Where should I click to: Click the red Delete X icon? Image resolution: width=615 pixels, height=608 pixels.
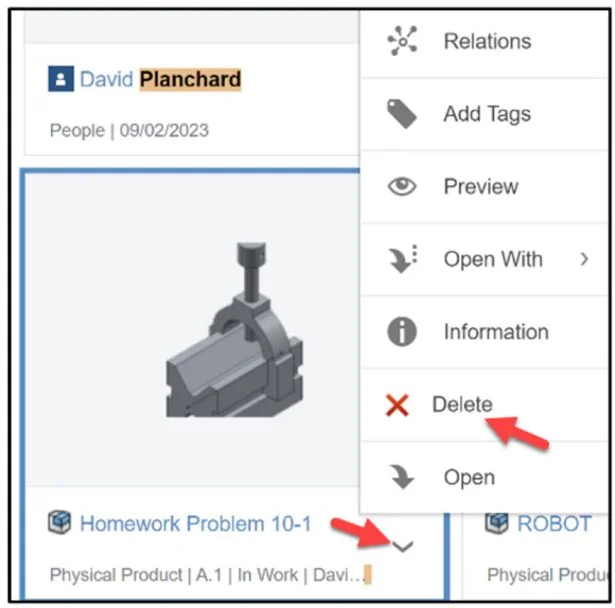(x=398, y=405)
